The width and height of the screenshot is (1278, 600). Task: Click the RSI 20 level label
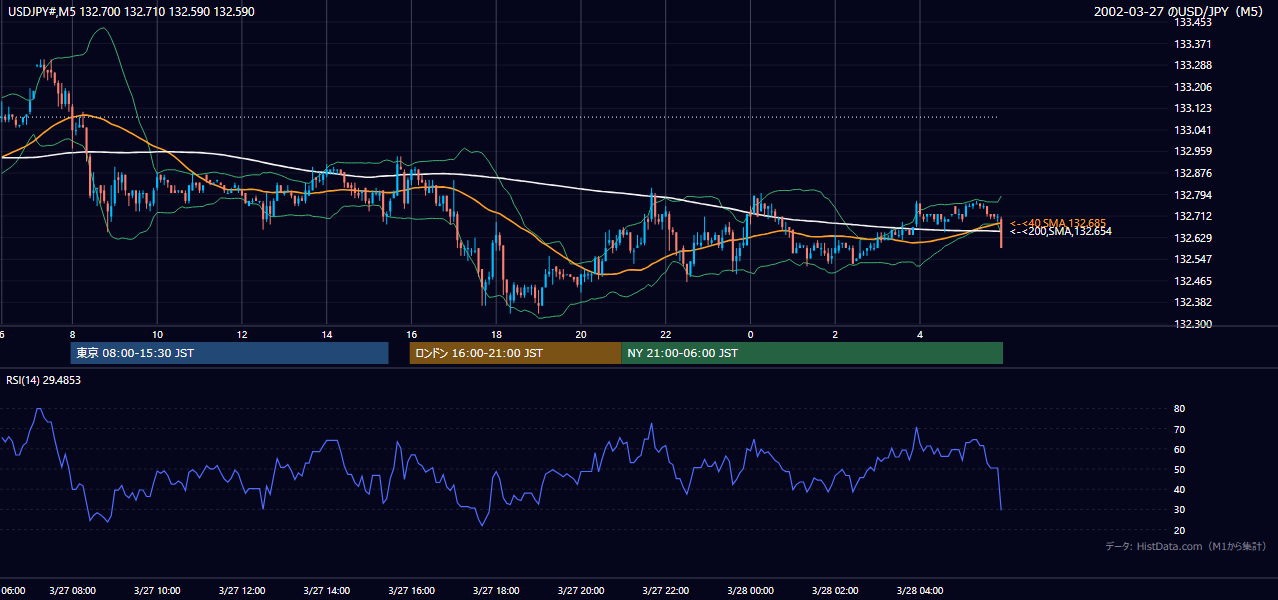[1179, 530]
